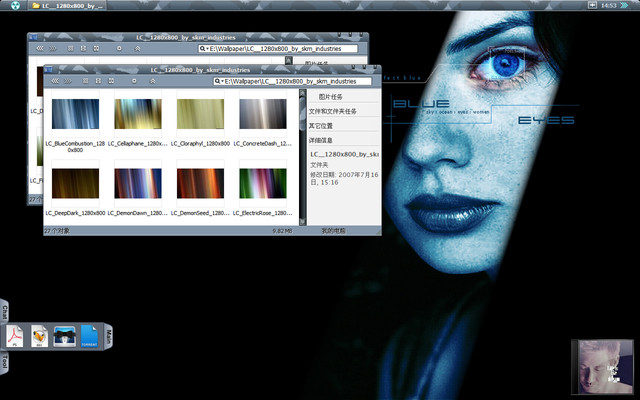Go up one folder in front window toolbar
640x400 pixels.
coord(153,81)
